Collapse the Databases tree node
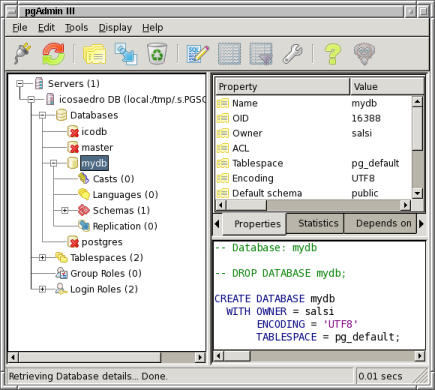 coord(42,115)
